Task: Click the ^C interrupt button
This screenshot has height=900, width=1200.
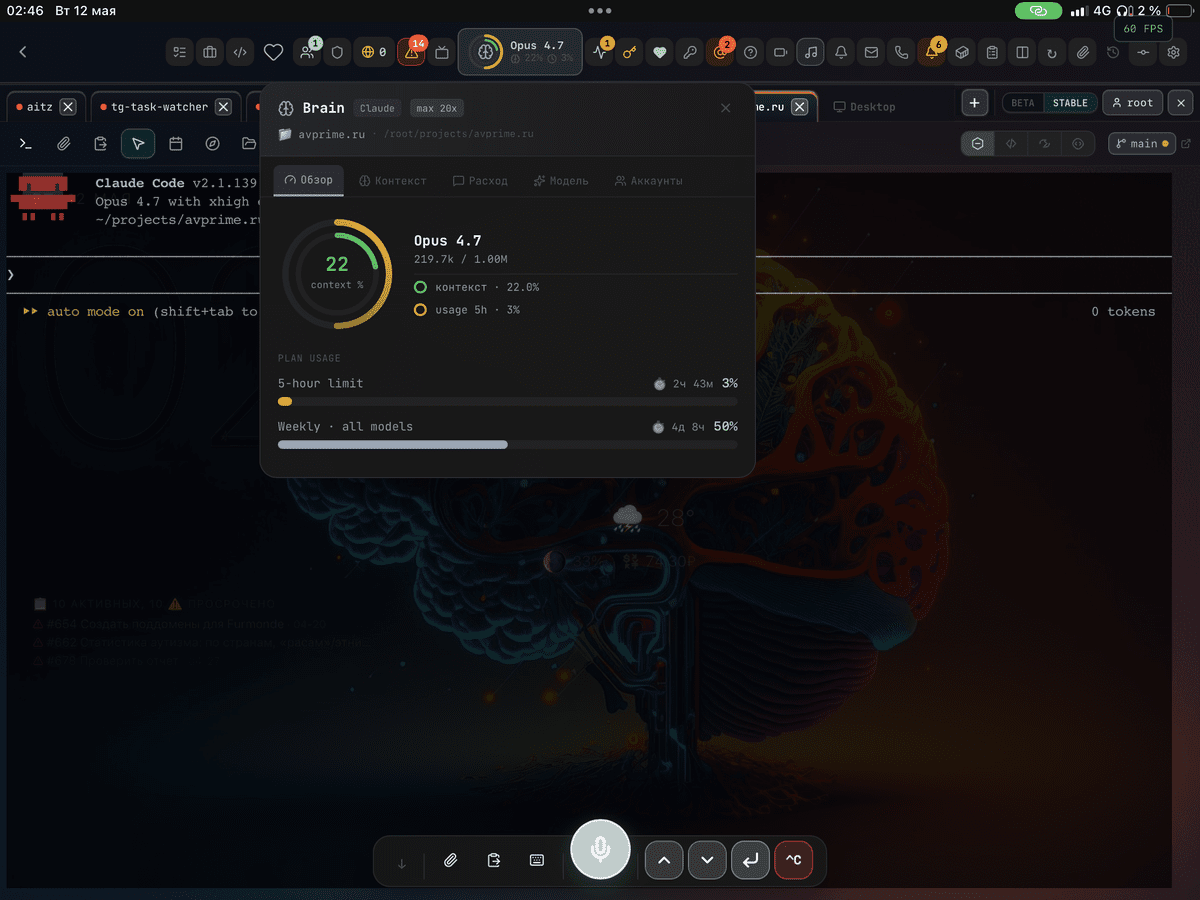Action: [x=793, y=860]
